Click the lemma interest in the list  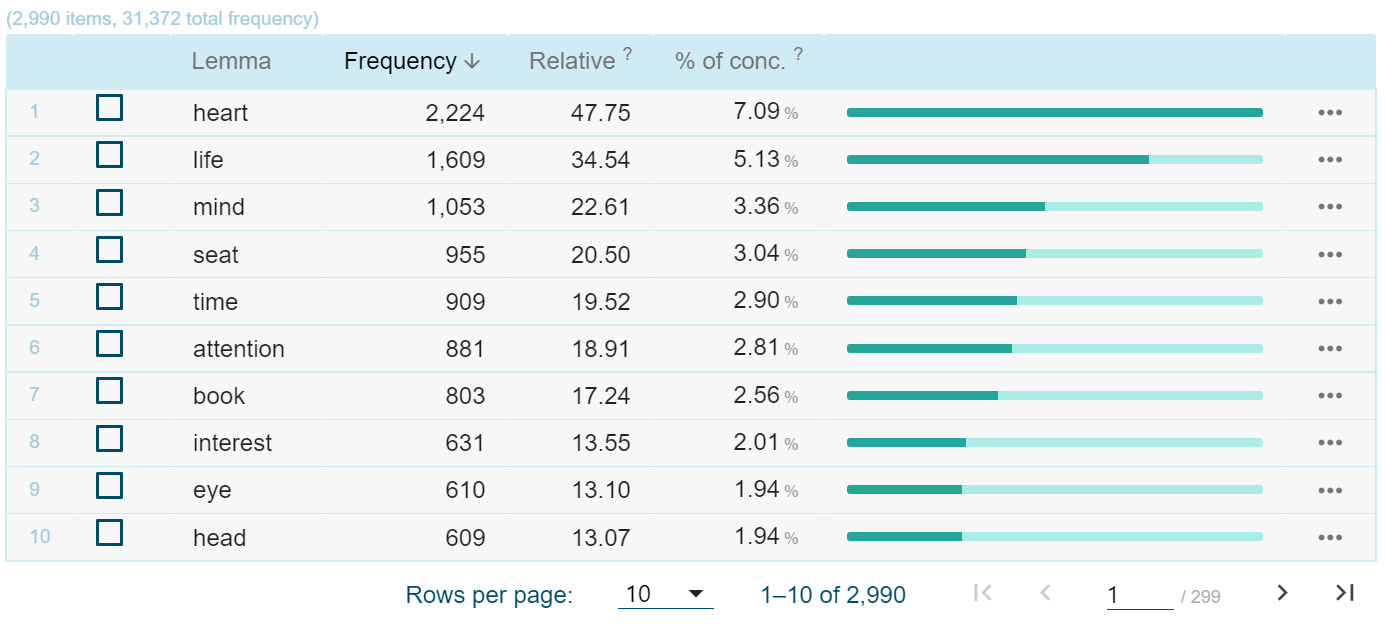point(232,443)
